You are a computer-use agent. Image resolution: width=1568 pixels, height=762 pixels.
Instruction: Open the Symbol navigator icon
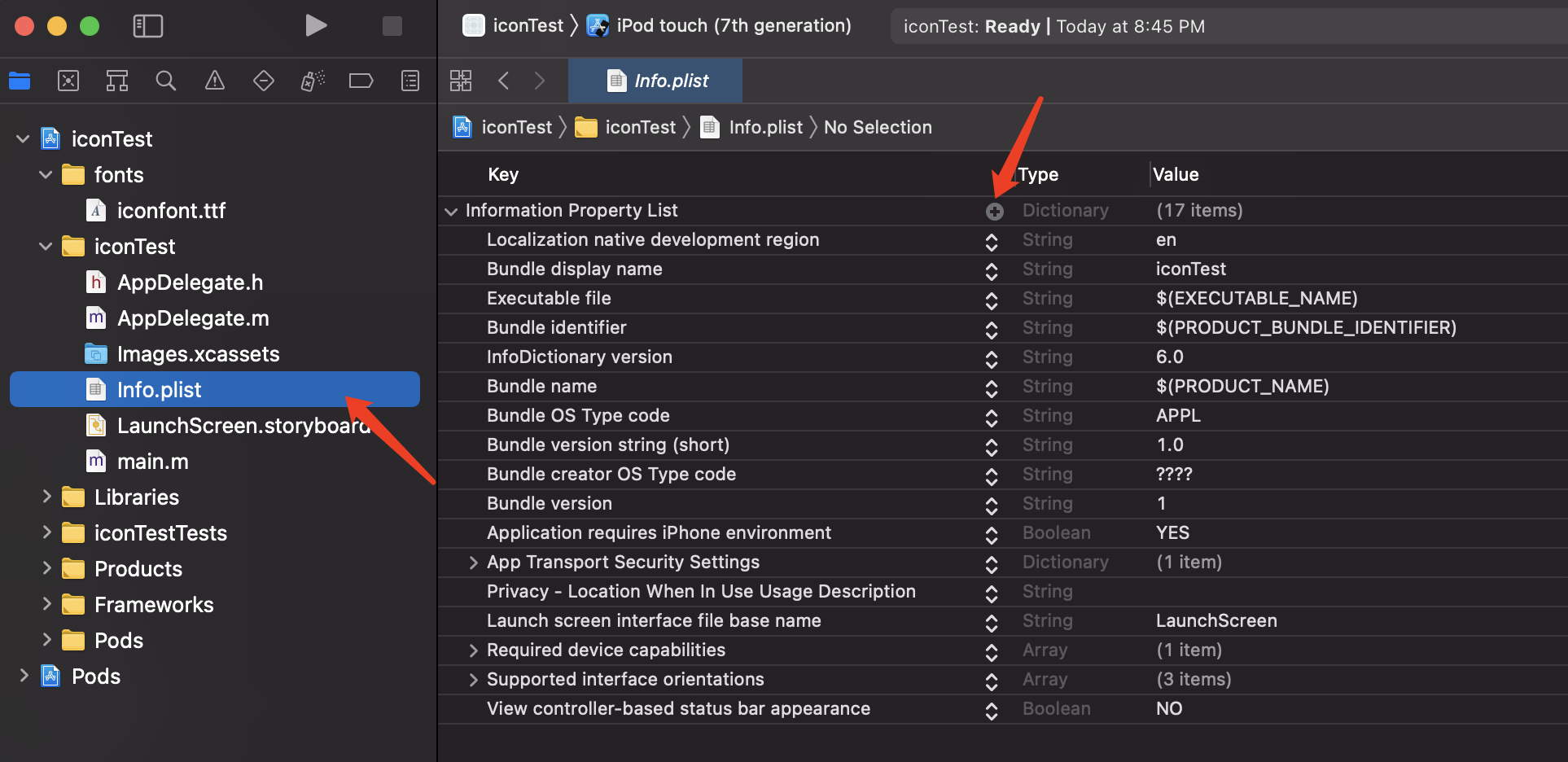116,81
